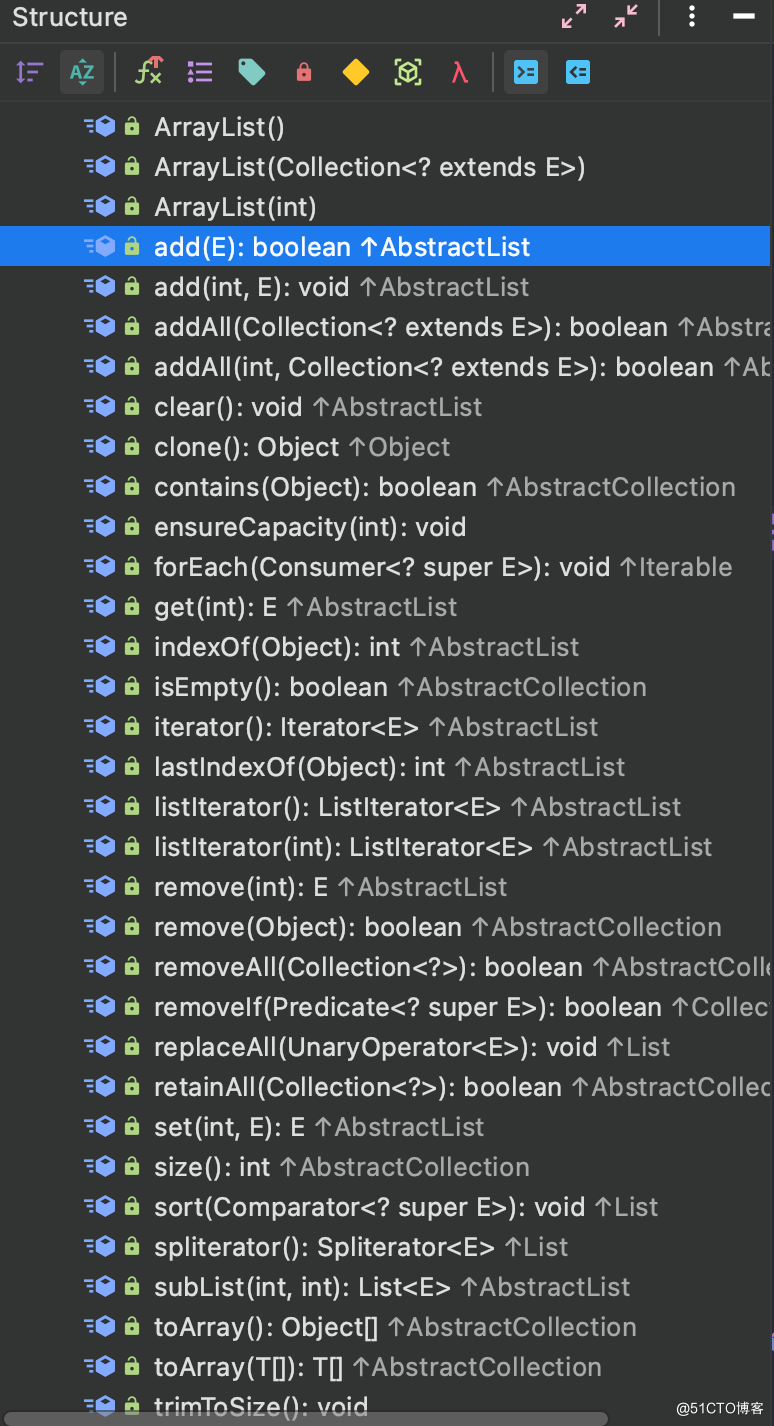Toggle the fx Show Fields filter
This screenshot has width=774, height=1426.
point(149,72)
